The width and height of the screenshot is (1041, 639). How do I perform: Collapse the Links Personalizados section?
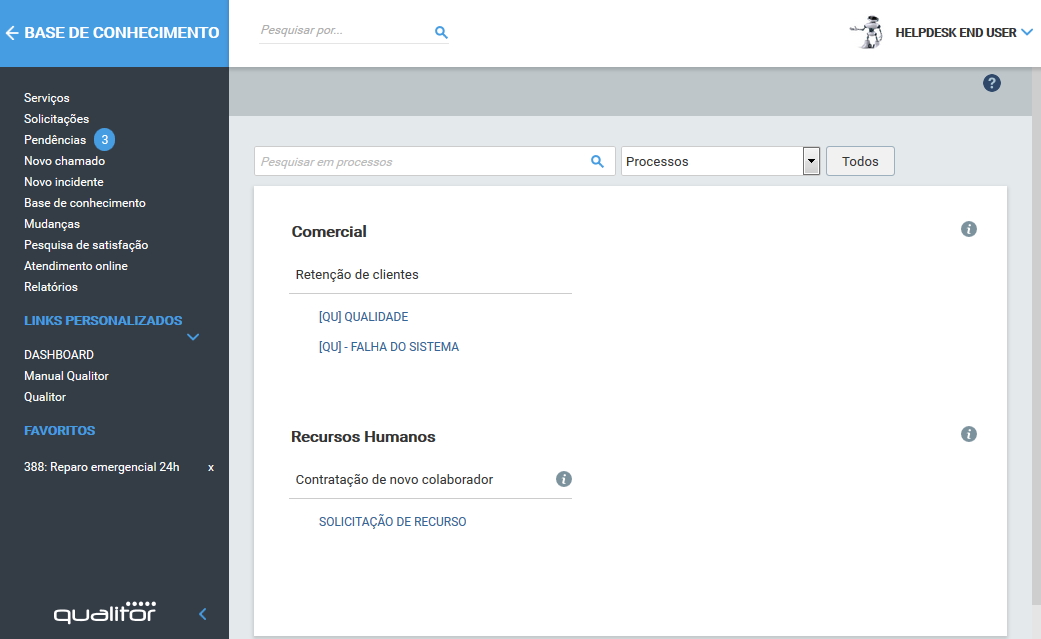pyautogui.click(x=193, y=337)
